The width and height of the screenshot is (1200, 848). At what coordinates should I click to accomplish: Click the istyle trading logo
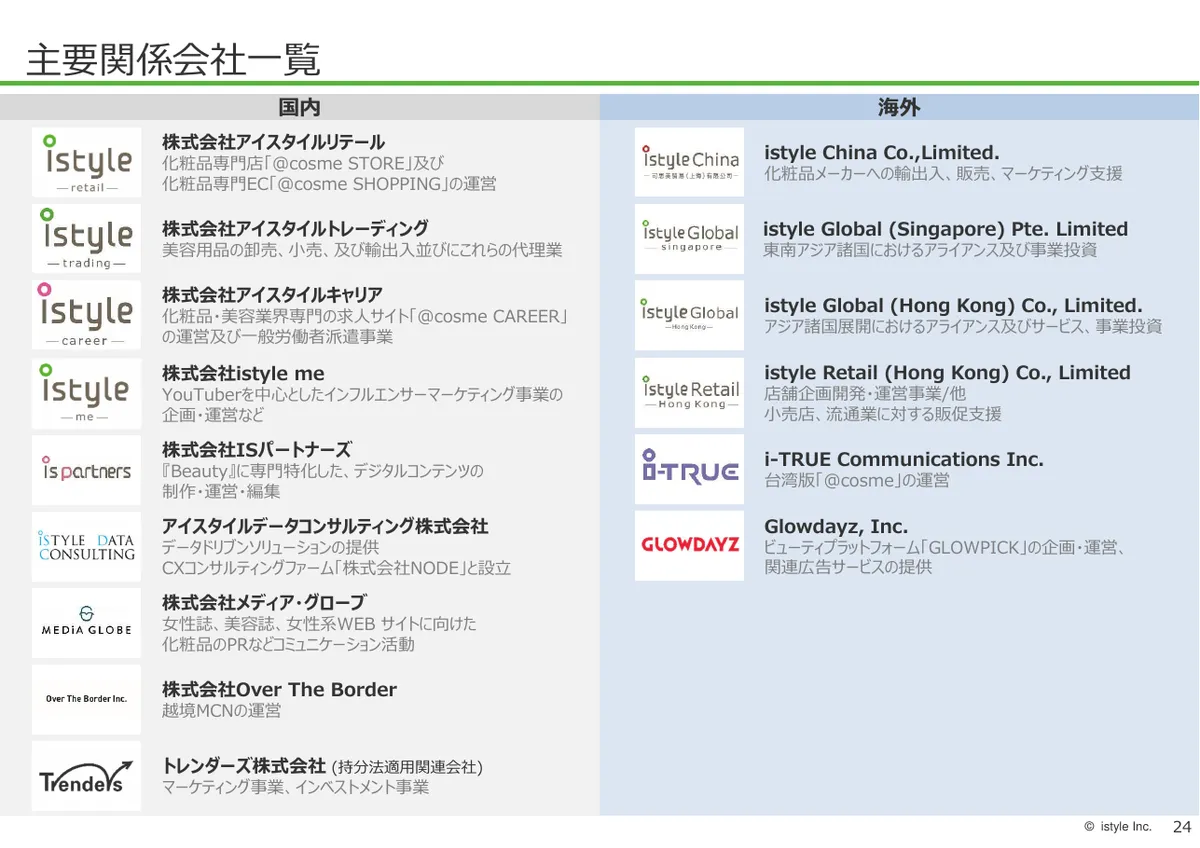coord(87,239)
